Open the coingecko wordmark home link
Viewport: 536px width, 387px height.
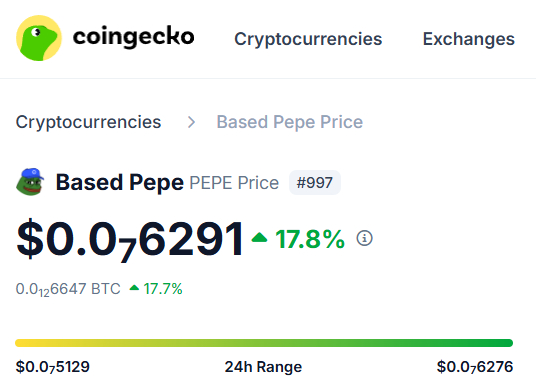[x=134, y=37]
